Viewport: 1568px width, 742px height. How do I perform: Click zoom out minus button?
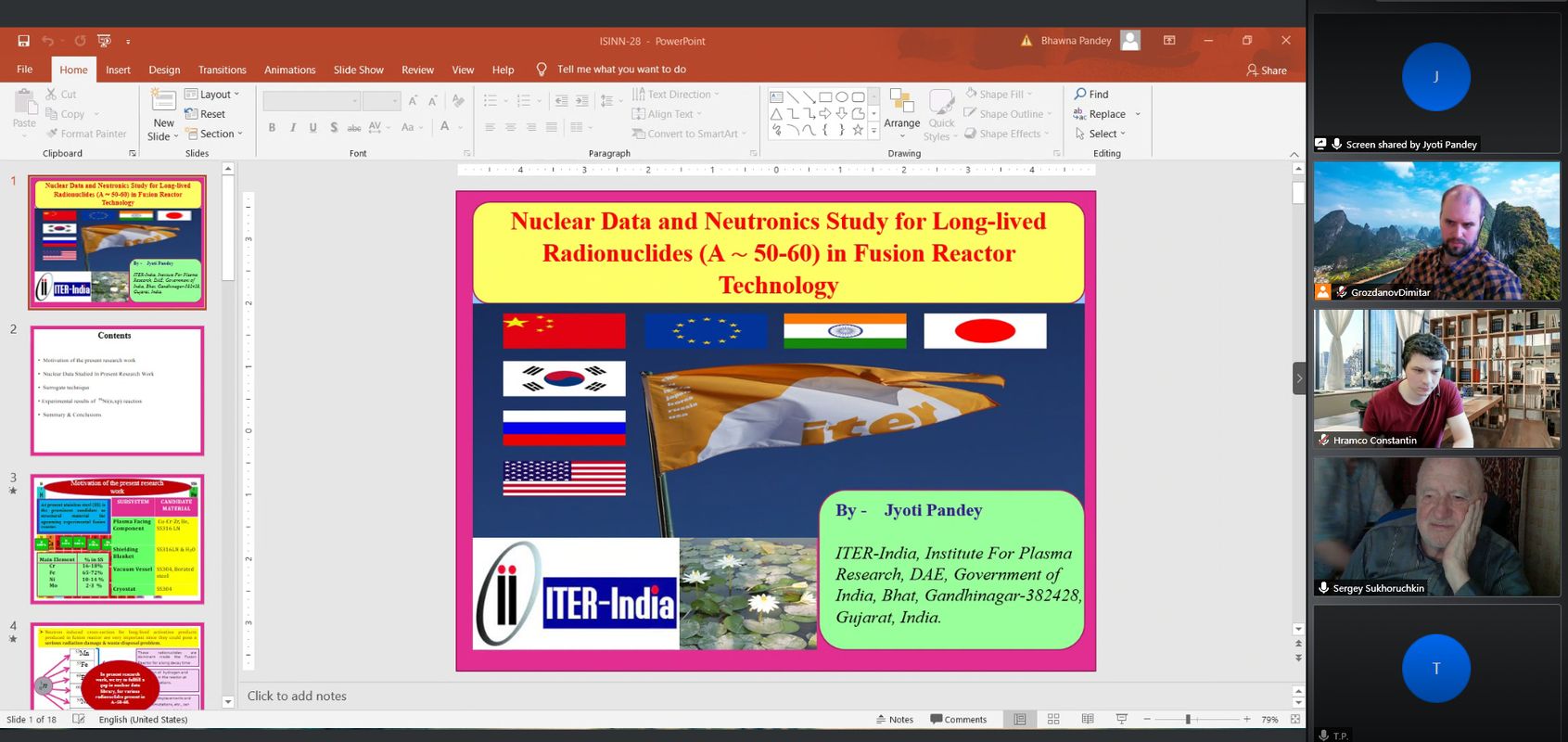(1147, 719)
